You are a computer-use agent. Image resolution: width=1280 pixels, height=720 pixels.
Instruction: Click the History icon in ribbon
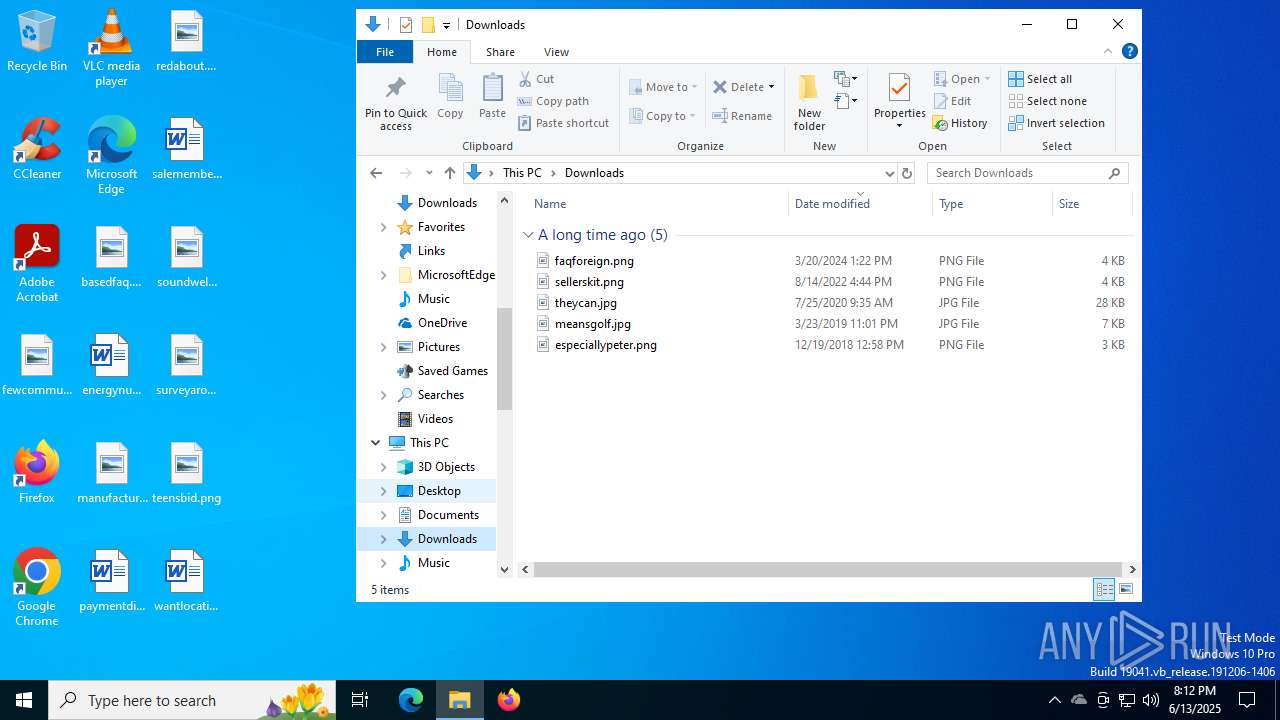(x=960, y=123)
